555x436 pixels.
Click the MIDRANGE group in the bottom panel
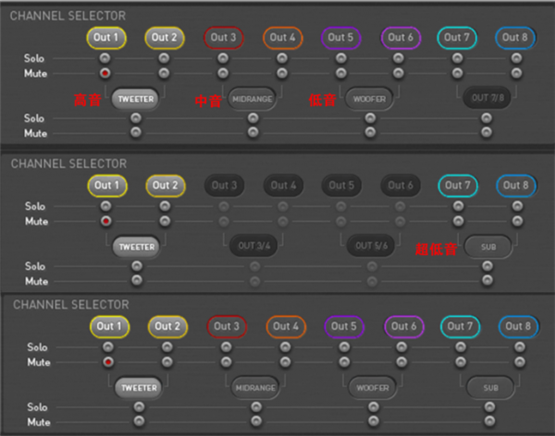(x=255, y=388)
